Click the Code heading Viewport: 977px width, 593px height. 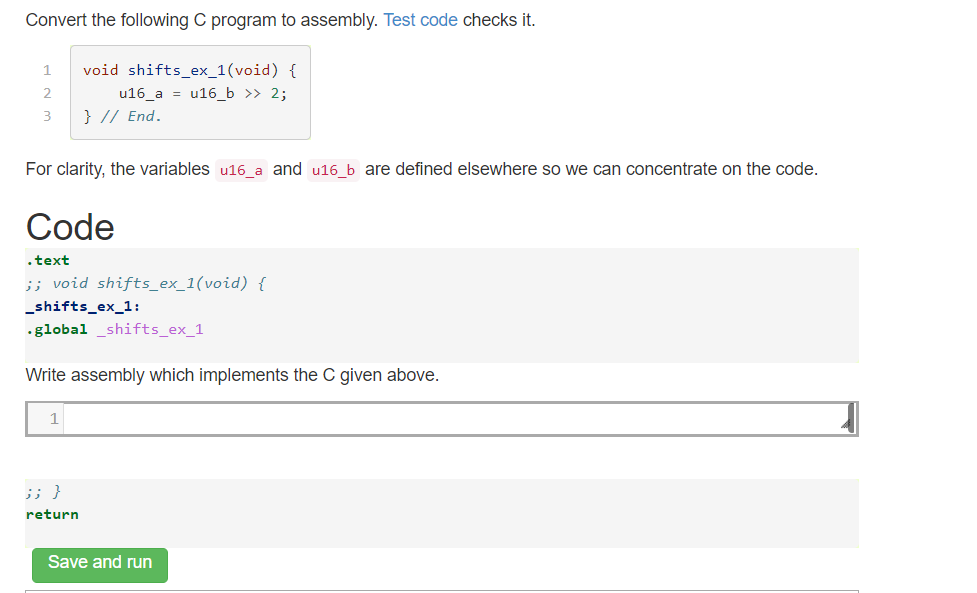69,227
